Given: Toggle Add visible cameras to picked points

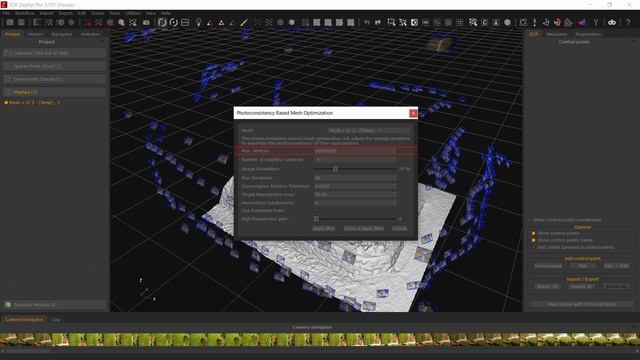Looking at the screenshot, I should [533, 247].
